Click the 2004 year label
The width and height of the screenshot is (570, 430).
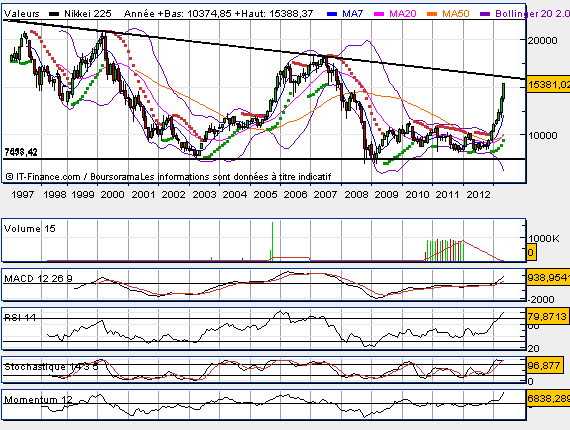click(234, 194)
